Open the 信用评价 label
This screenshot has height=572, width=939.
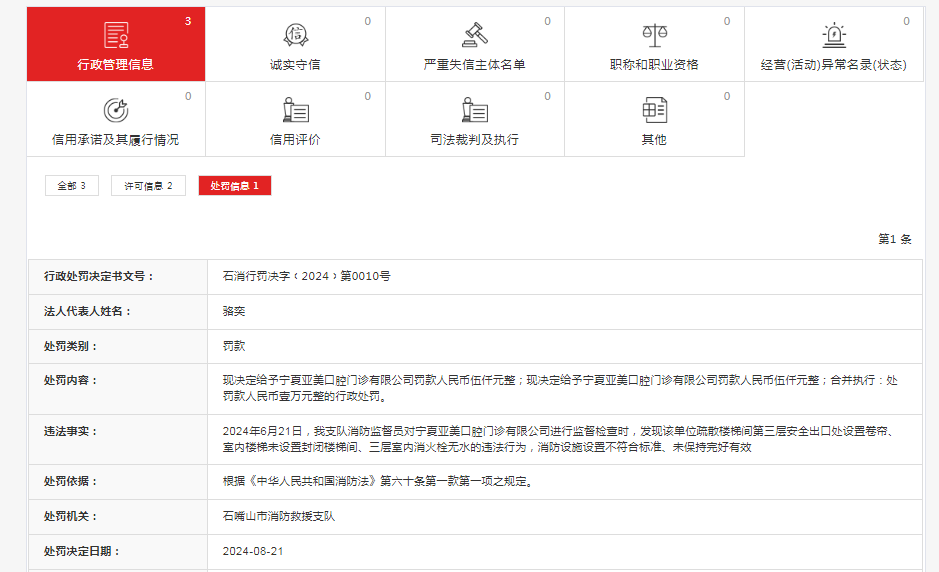click(x=295, y=140)
